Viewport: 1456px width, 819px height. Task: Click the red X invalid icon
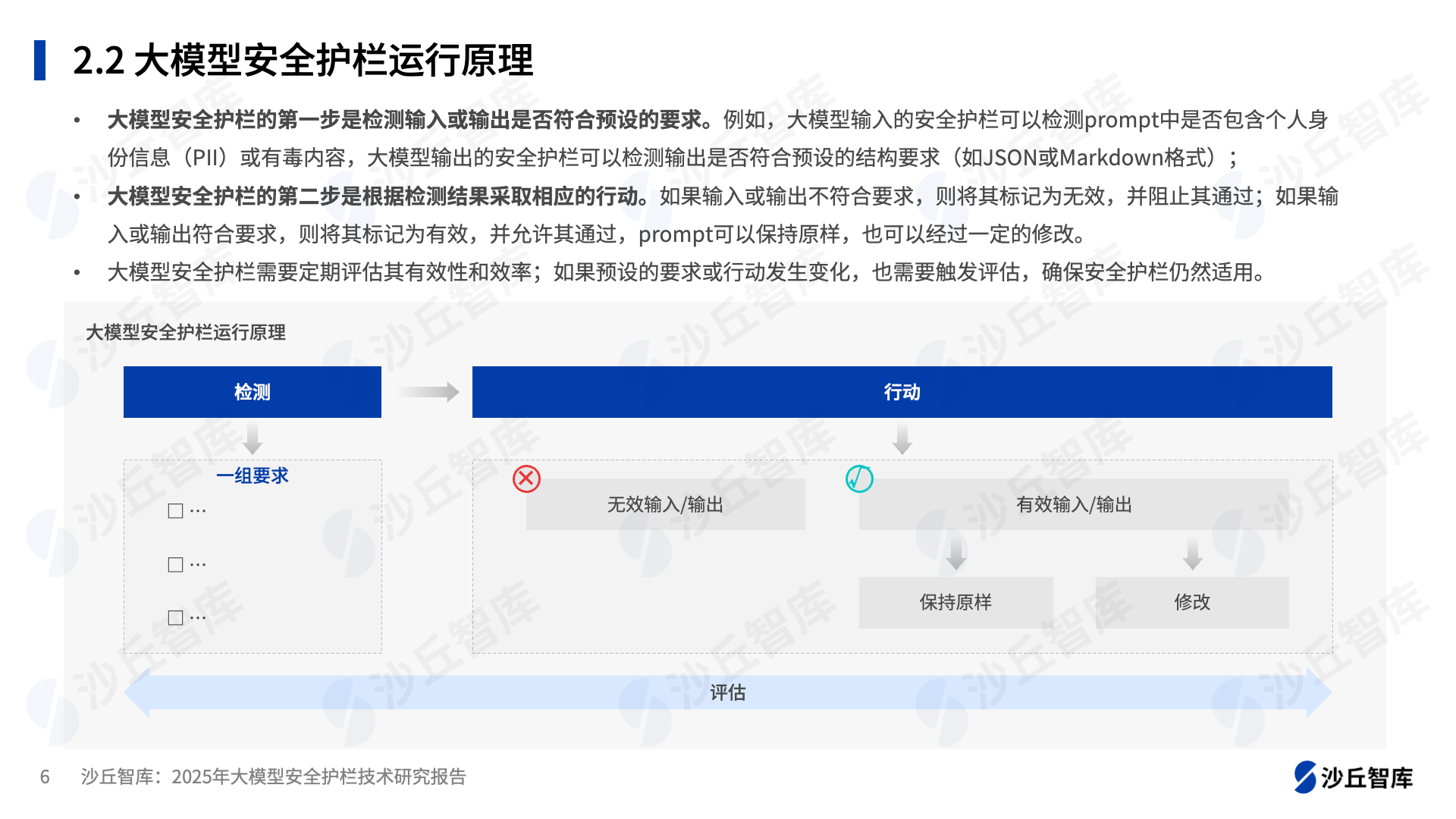click(526, 479)
